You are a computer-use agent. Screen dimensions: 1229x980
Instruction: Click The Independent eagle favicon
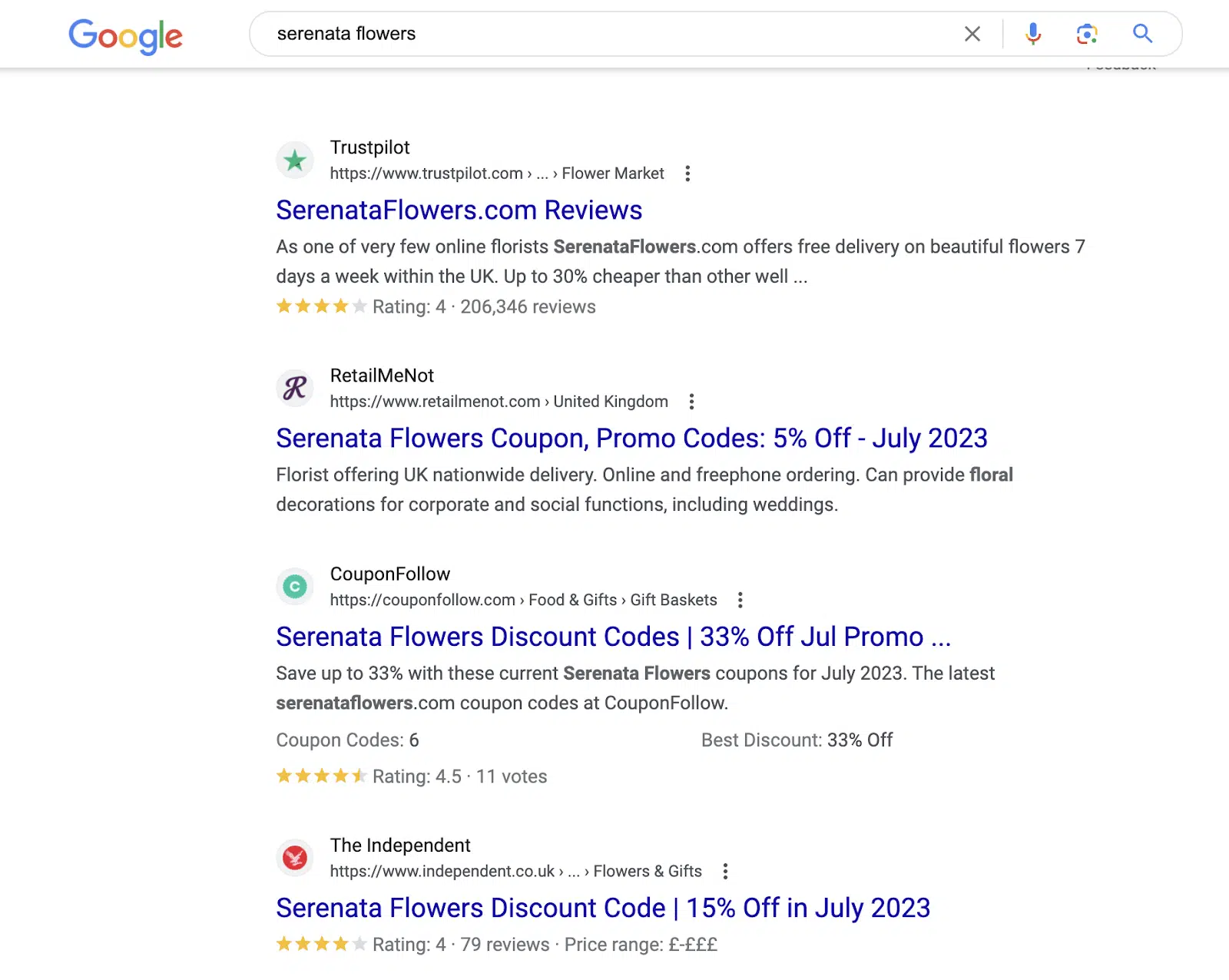pos(295,858)
